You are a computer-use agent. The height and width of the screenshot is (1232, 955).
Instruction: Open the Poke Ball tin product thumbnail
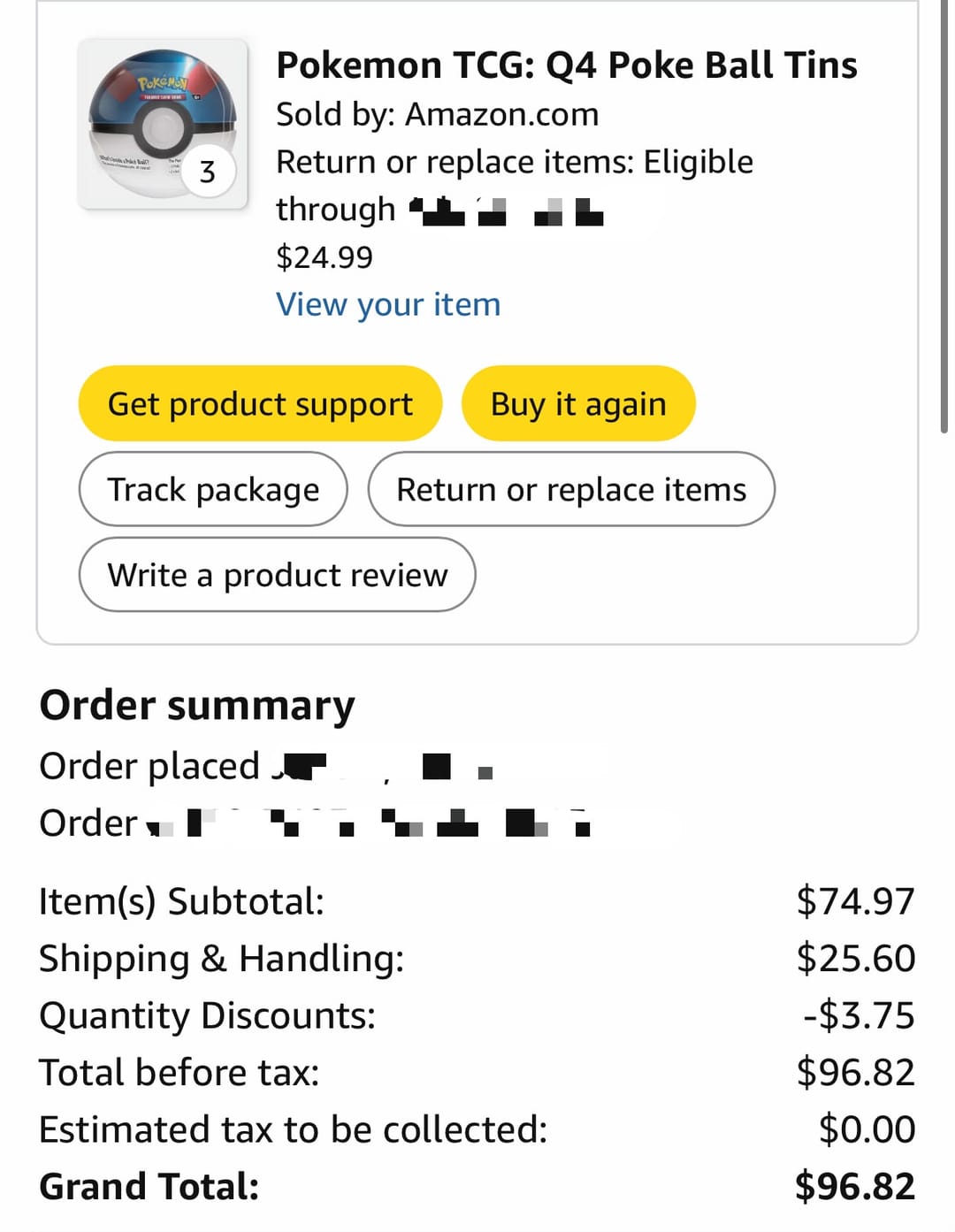(x=163, y=124)
